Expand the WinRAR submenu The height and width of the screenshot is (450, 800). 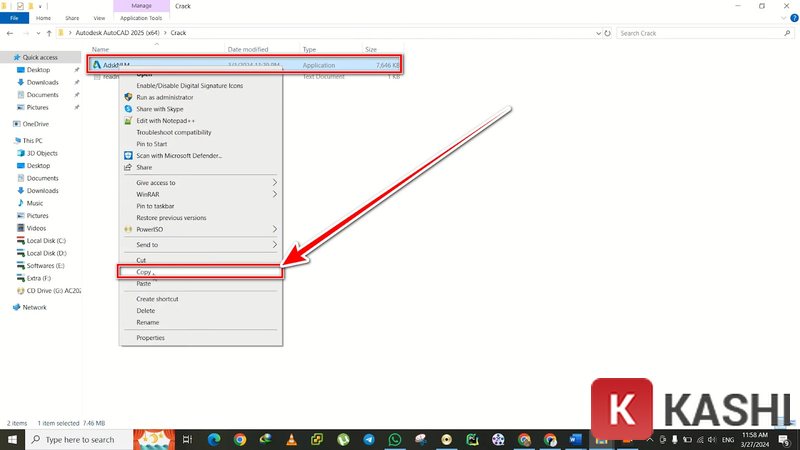(201, 194)
